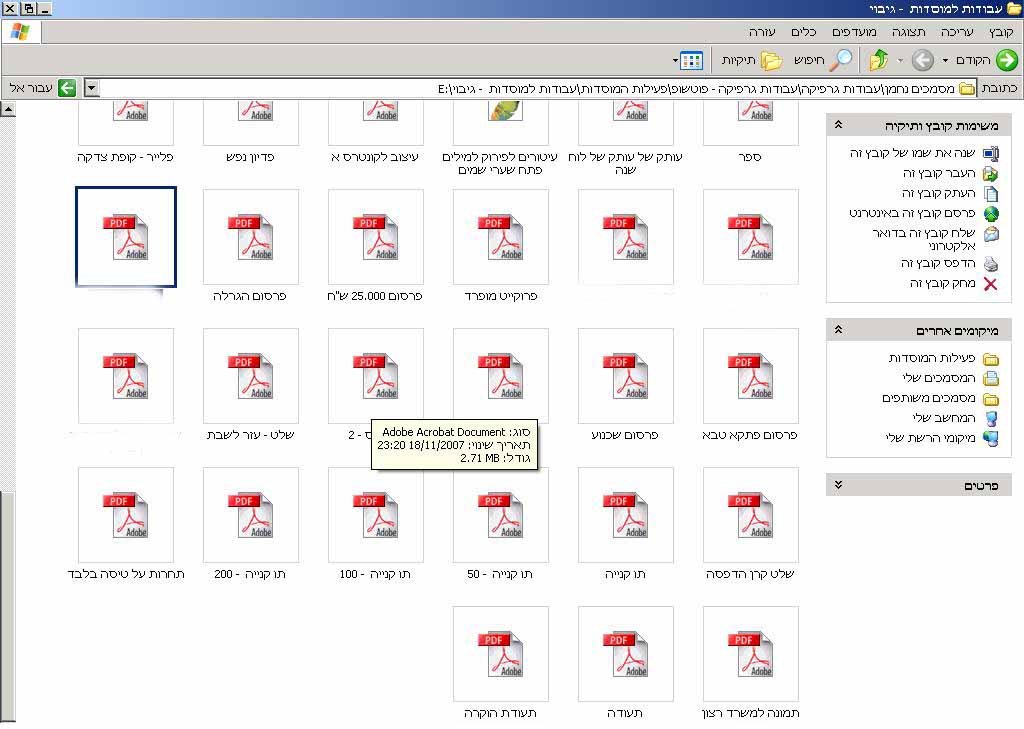The image size is (1024, 729).
Task: Select PDF file תעודה
Action: click(x=626, y=655)
